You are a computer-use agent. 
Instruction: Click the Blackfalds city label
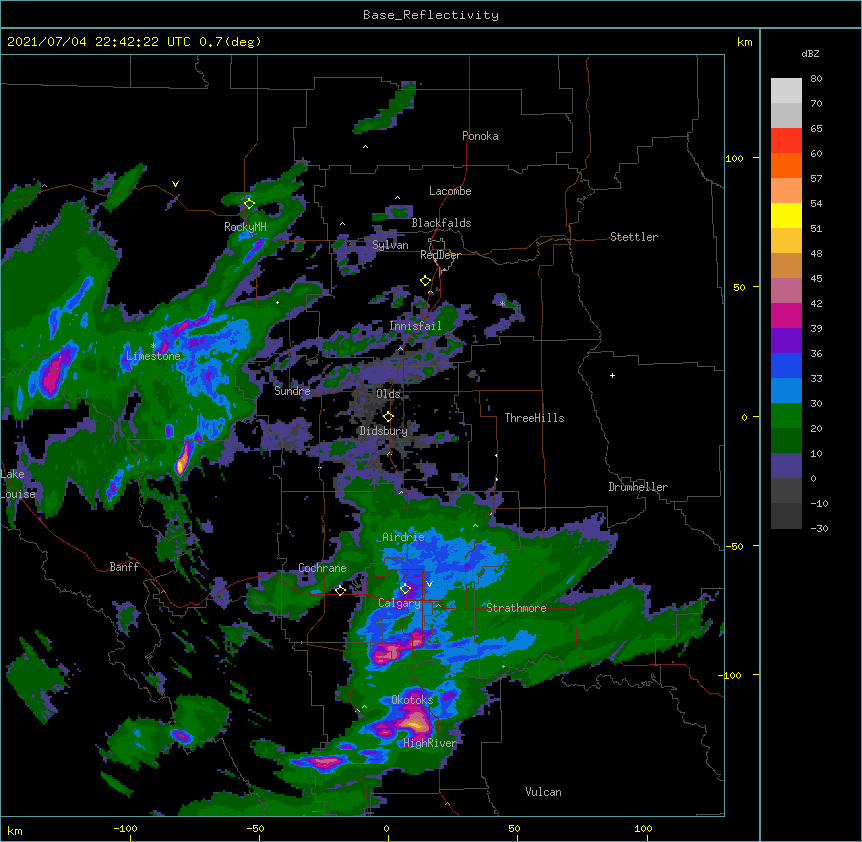[x=441, y=223]
